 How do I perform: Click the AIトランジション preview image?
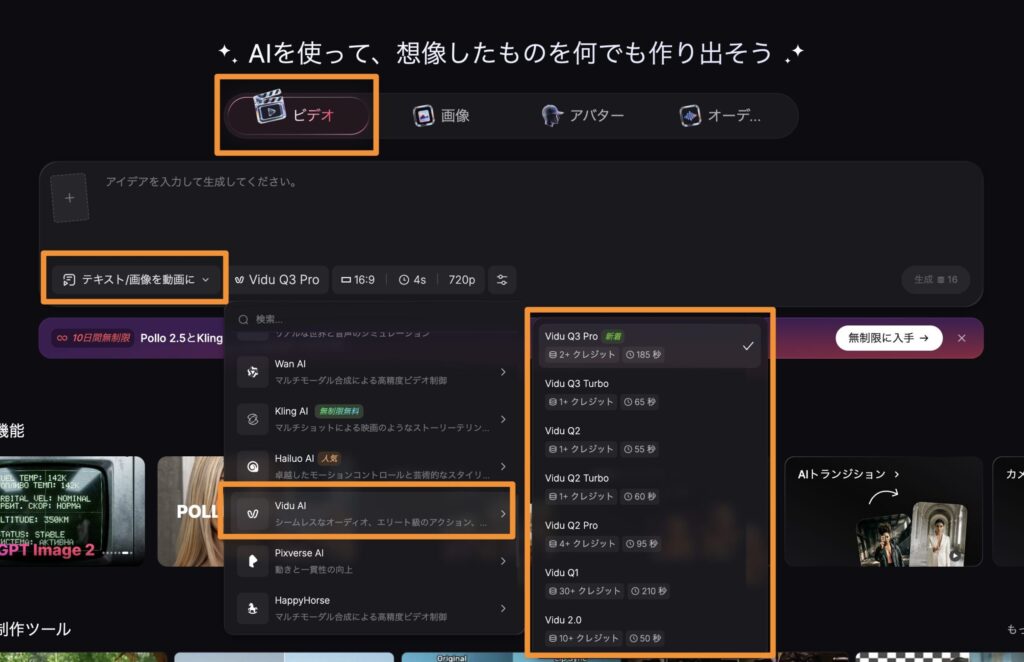pyautogui.click(x=911, y=533)
